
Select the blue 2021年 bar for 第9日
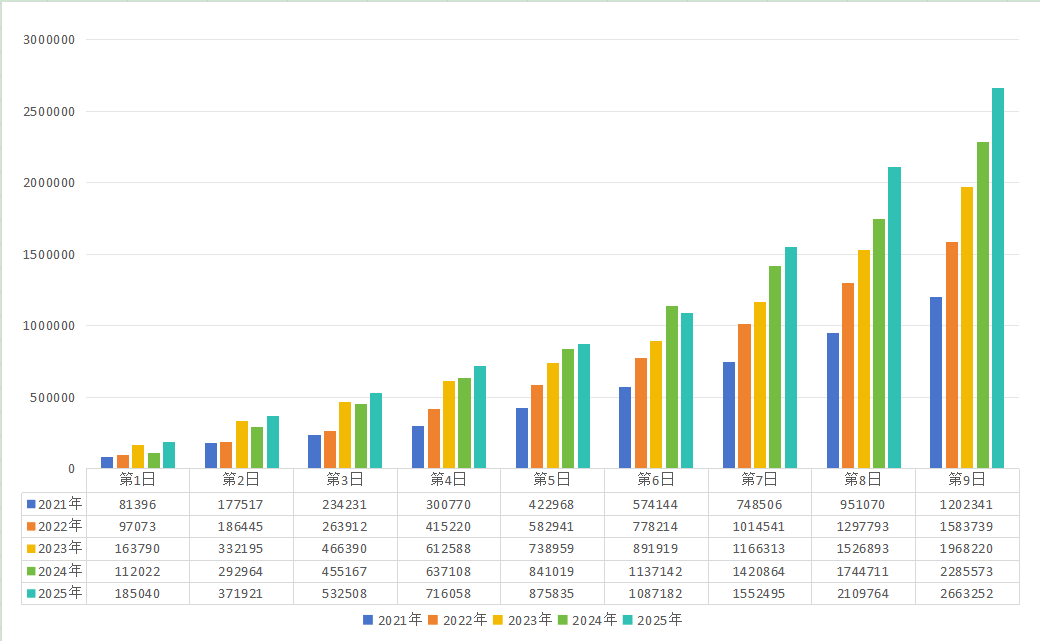click(x=936, y=383)
